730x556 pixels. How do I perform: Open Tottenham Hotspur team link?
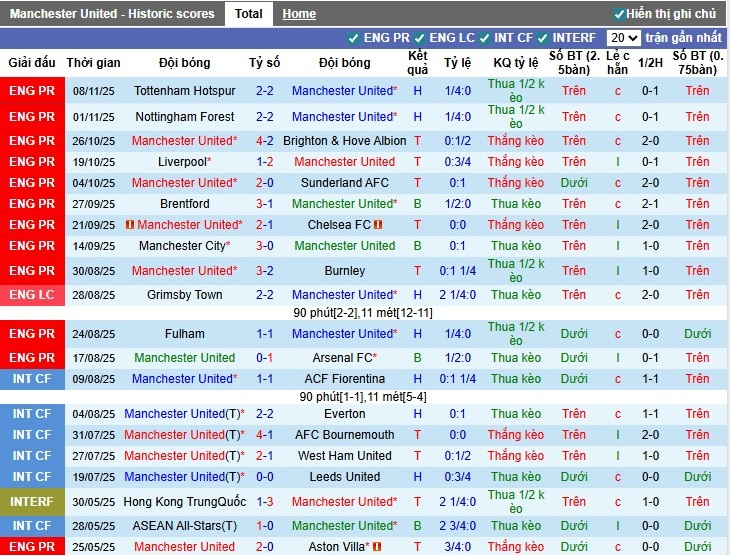click(184, 91)
